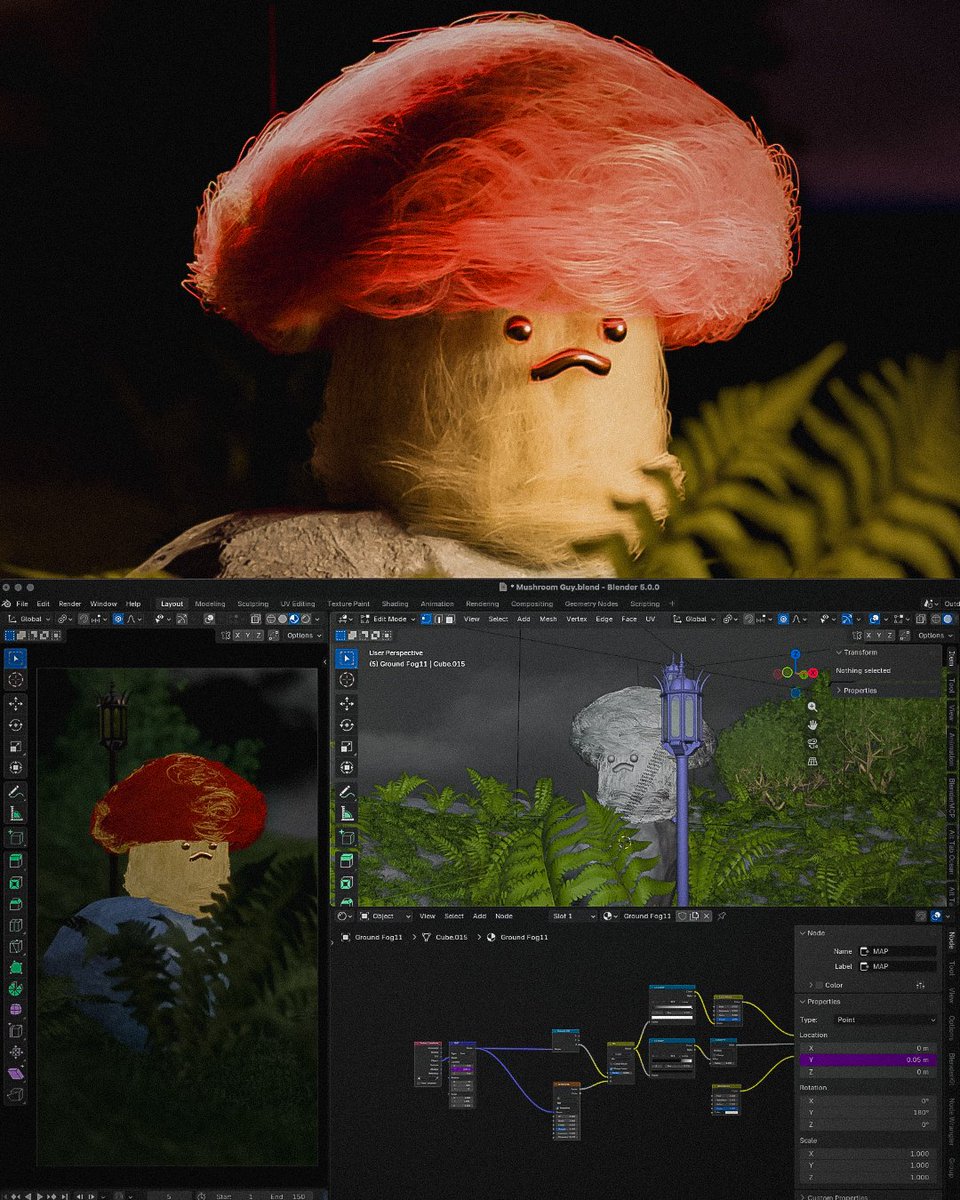The height and width of the screenshot is (1200, 960).
Task: Open the Render menu
Action: click(x=70, y=604)
